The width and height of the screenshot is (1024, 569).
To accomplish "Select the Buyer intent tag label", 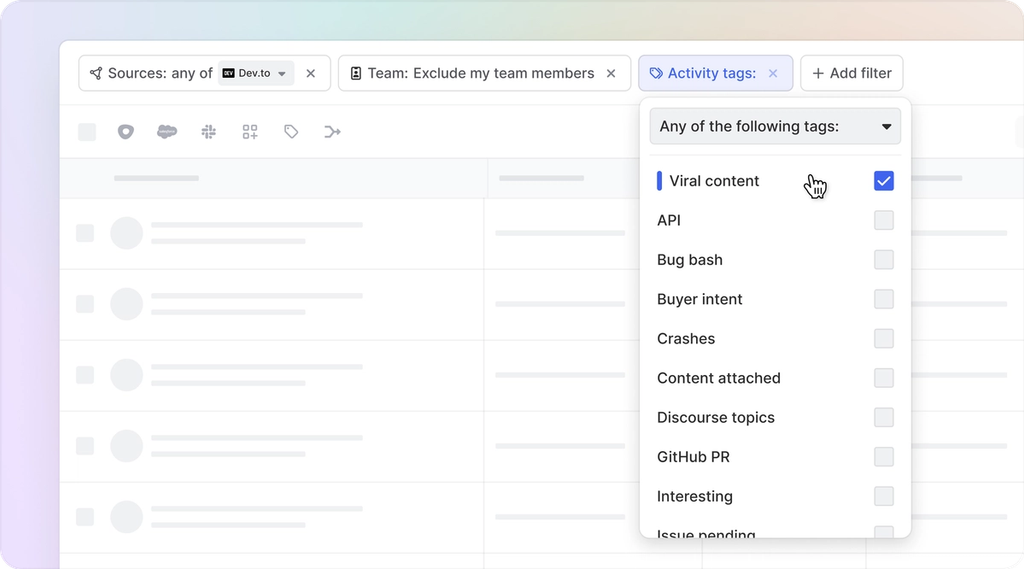I will pos(699,299).
